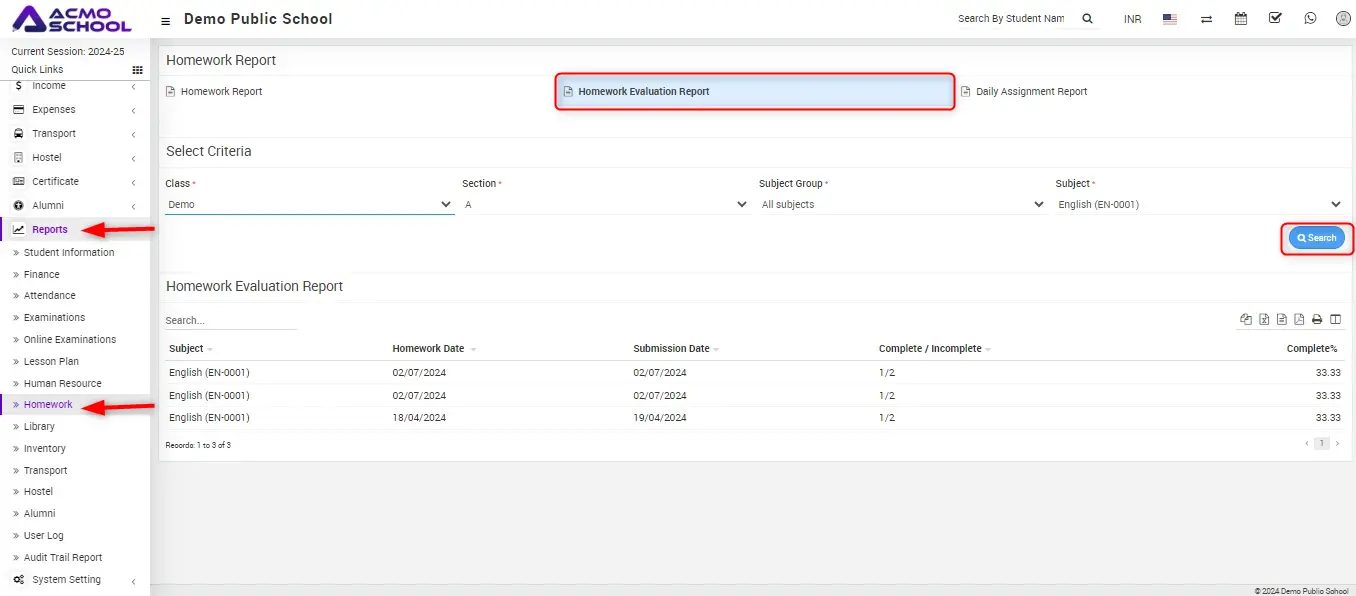Image resolution: width=1356 pixels, height=596 pixels.
Task: Print the Homework Evaluation Report
Action: (1317, 320)
